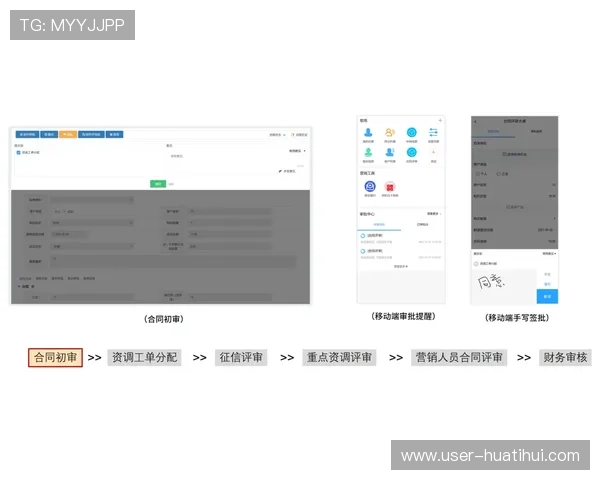Click the 征信评审 step
This screenshot has width=600, height=480.
(x=241, y=358)
